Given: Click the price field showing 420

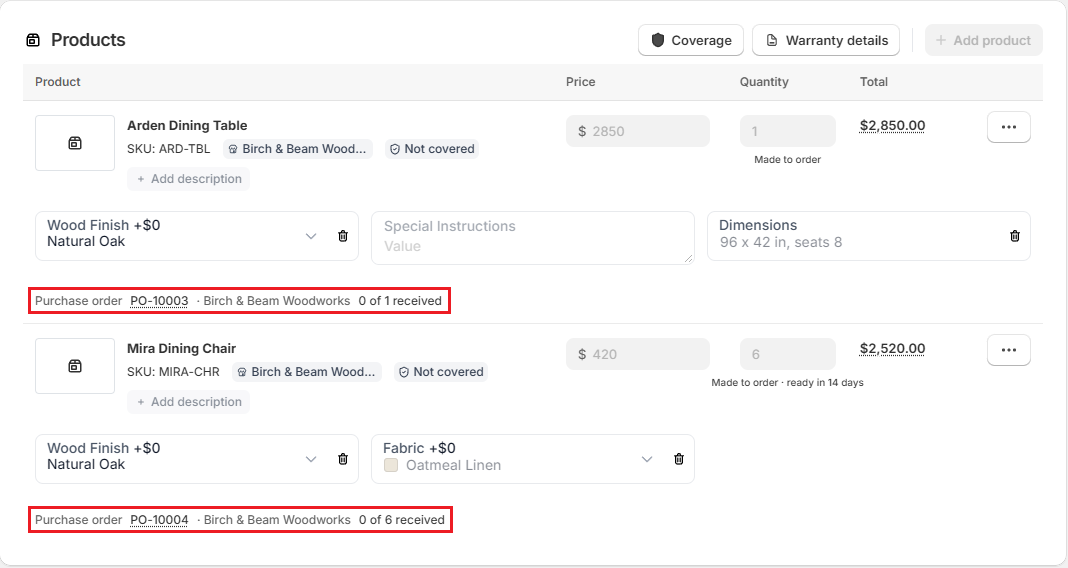Looking at the screenshot, I should (x=638, y=355).
